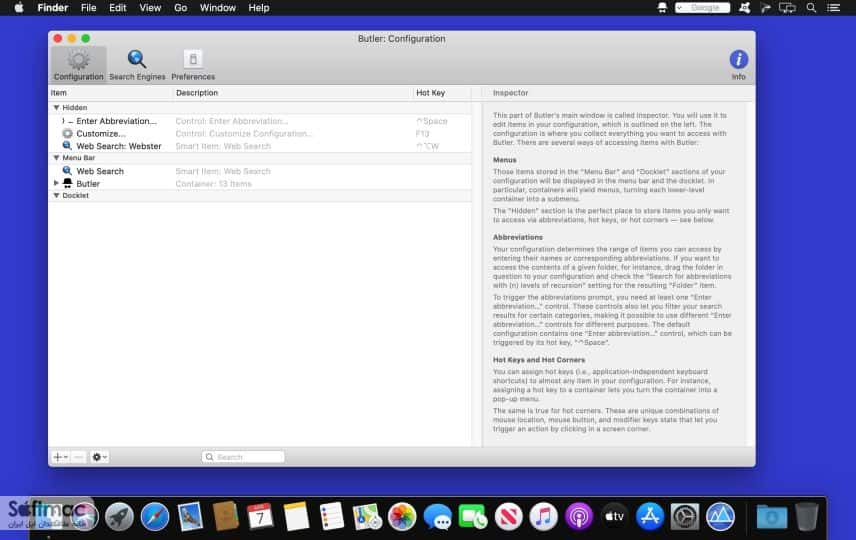Image resolution: width=856 pixels, height=540 pixels.
Task: Click the "Hot Keys and Hot Corners" heading
Action: pyautogui.click(x=539, y=360)
